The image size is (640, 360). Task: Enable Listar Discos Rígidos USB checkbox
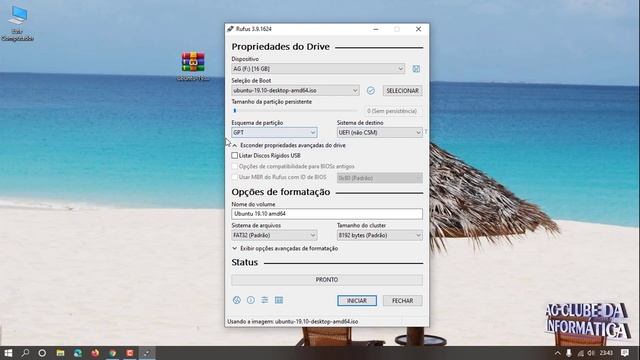[x=235, y=156]
